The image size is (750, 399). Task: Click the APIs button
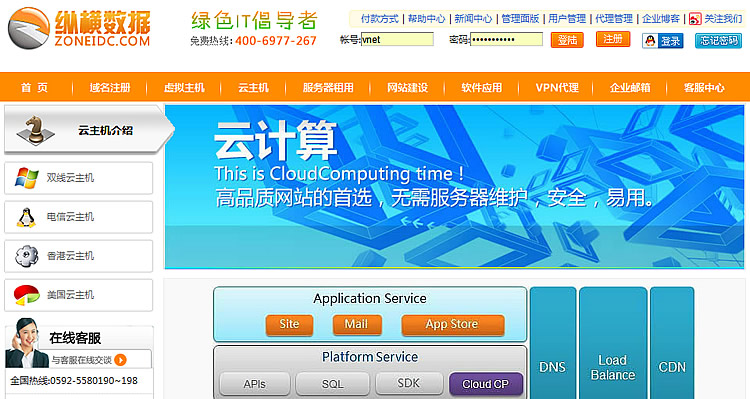(254, 384)
